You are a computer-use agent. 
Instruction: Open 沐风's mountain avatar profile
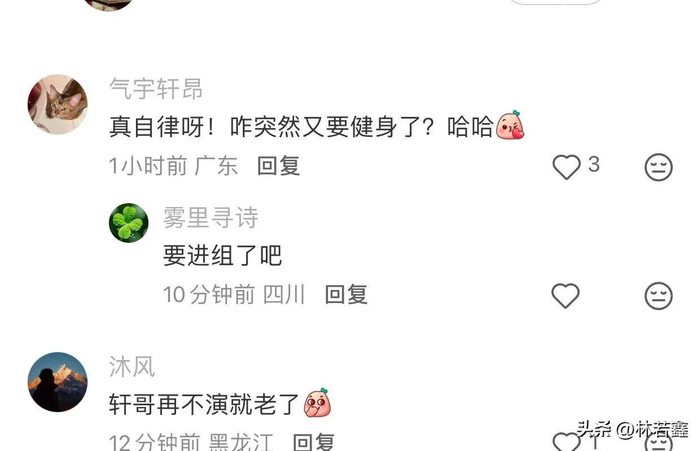[58, 382]
